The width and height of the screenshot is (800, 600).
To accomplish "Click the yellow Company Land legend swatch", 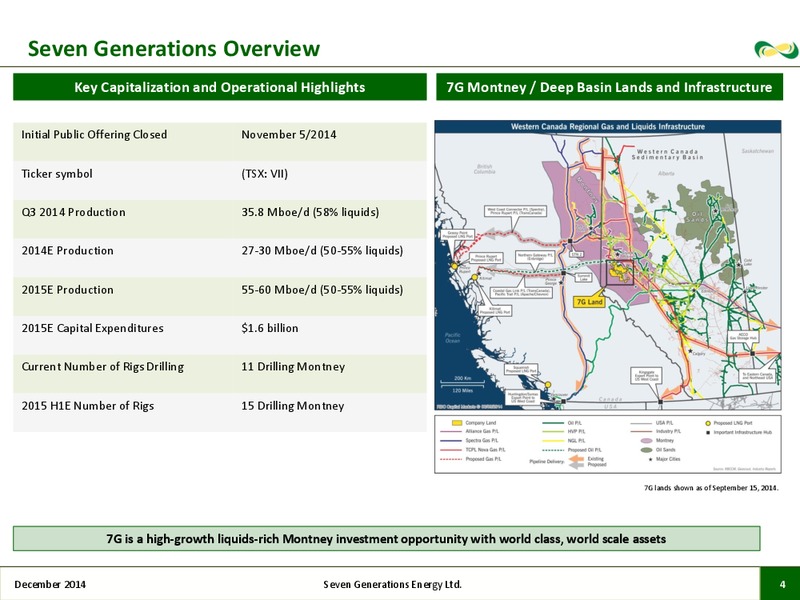I will click(457, 423).
